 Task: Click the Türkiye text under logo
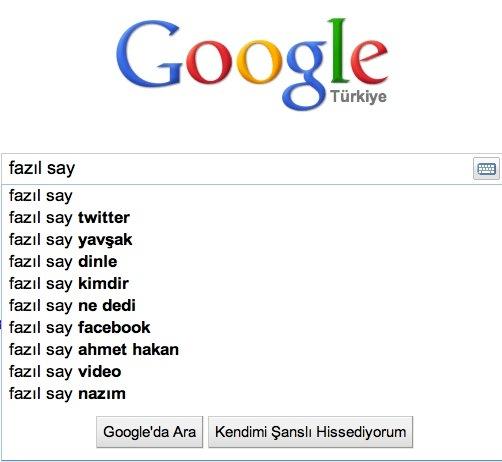359,97
